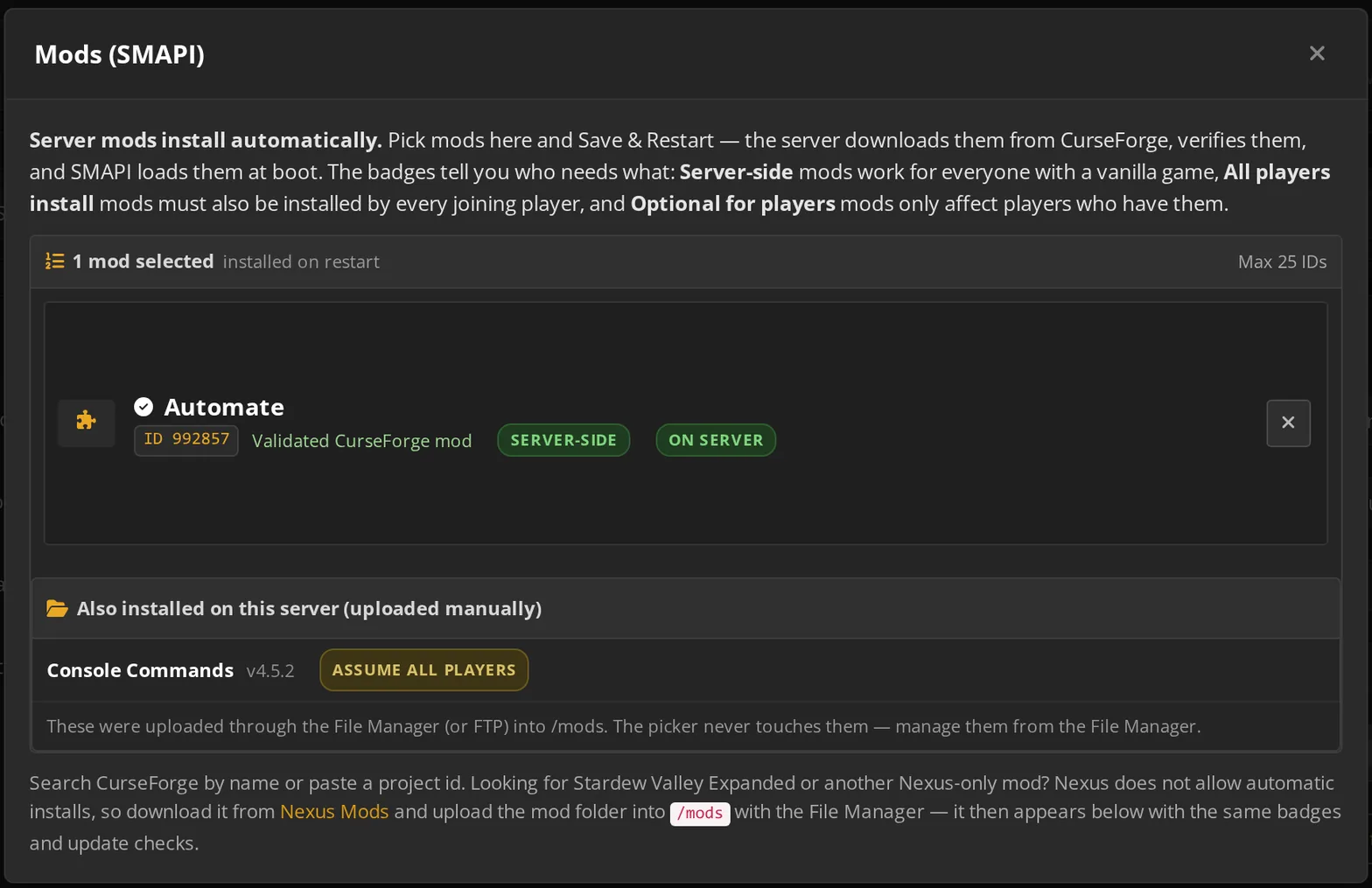Click the /mods code path tag

700,814
